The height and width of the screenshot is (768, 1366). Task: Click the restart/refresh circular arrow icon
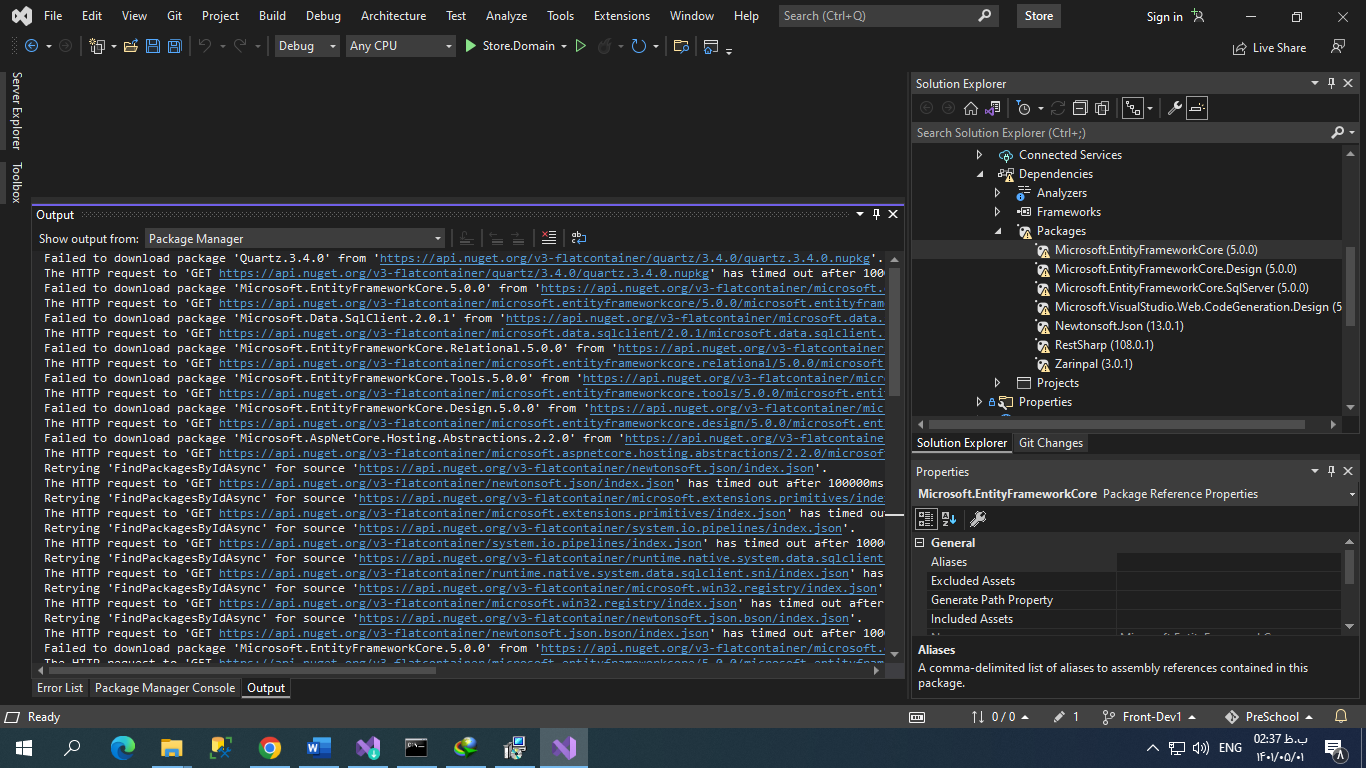pos(638,46)
